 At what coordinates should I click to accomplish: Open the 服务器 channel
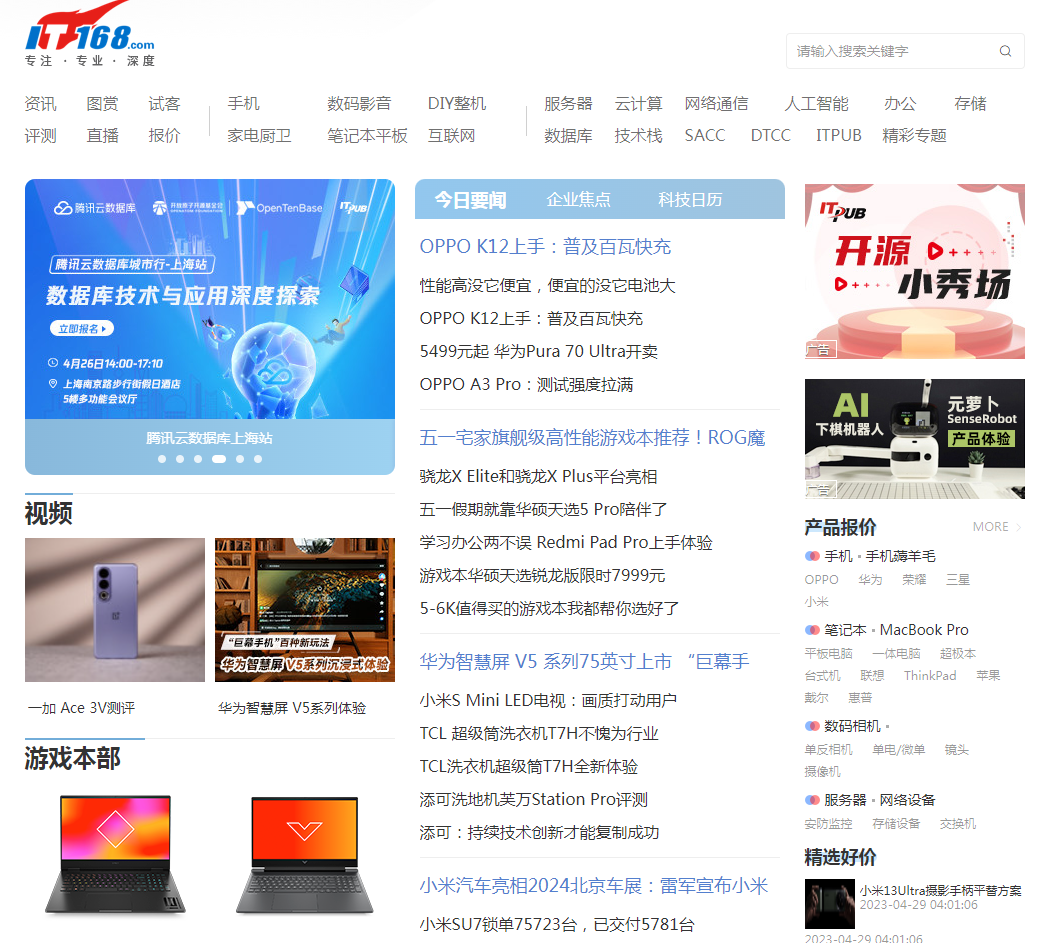pos(568,103)
